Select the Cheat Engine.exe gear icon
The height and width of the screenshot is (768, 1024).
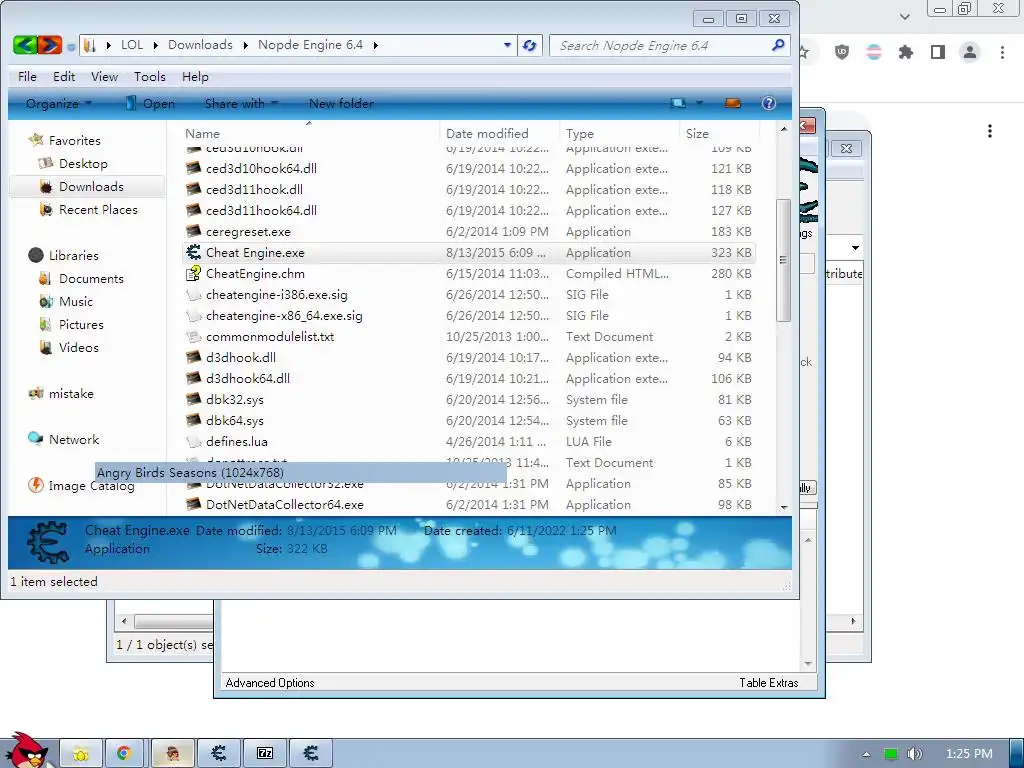click(193, 252)
